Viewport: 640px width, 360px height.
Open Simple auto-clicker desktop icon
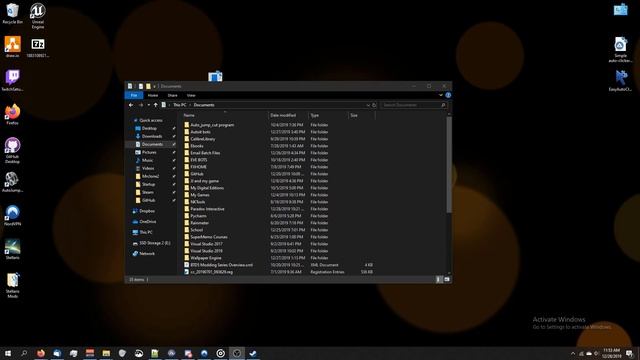[x=620, y=50]
